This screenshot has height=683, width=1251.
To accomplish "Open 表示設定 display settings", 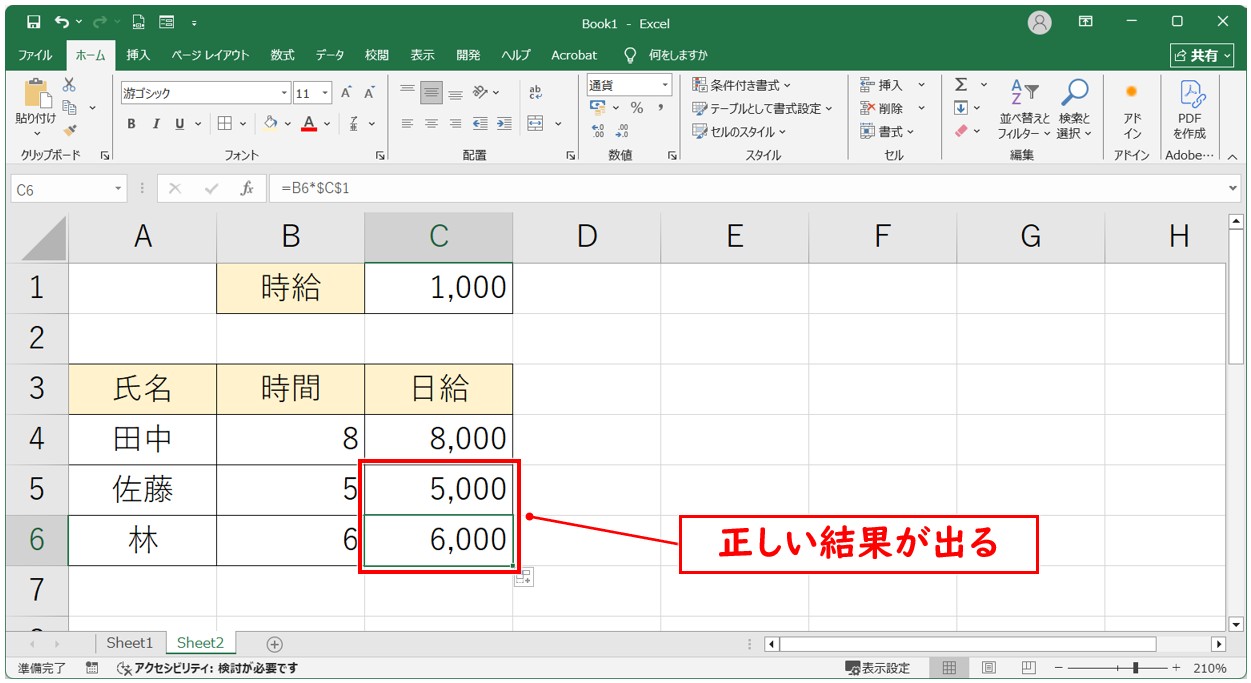I will 877,668.
